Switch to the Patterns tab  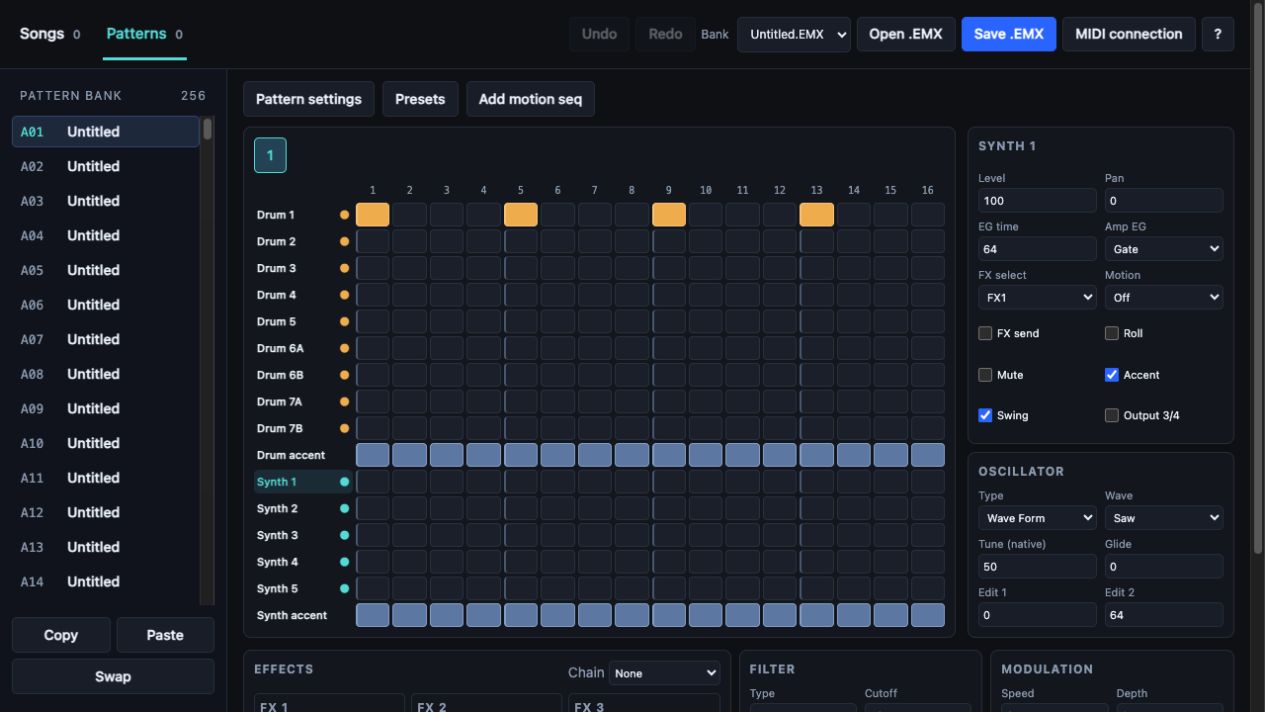click(144, 34)
